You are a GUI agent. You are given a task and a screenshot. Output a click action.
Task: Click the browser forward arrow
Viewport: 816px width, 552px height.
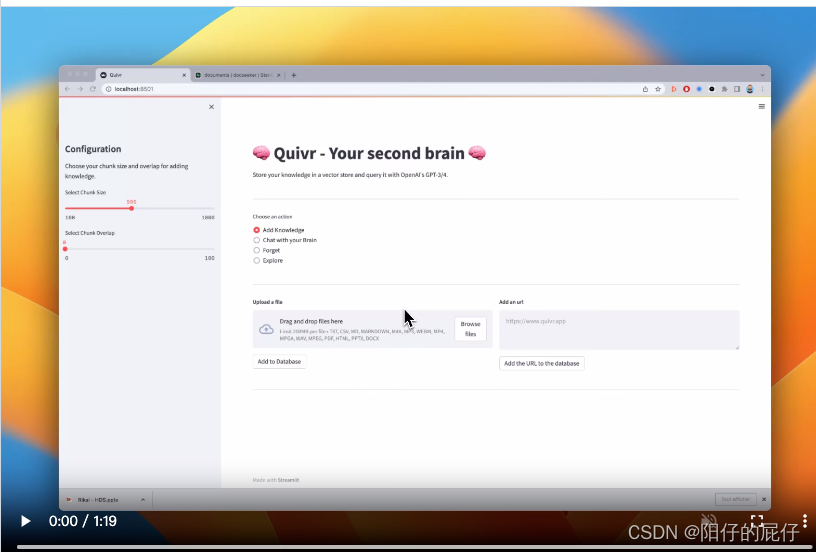click(80, 89)
